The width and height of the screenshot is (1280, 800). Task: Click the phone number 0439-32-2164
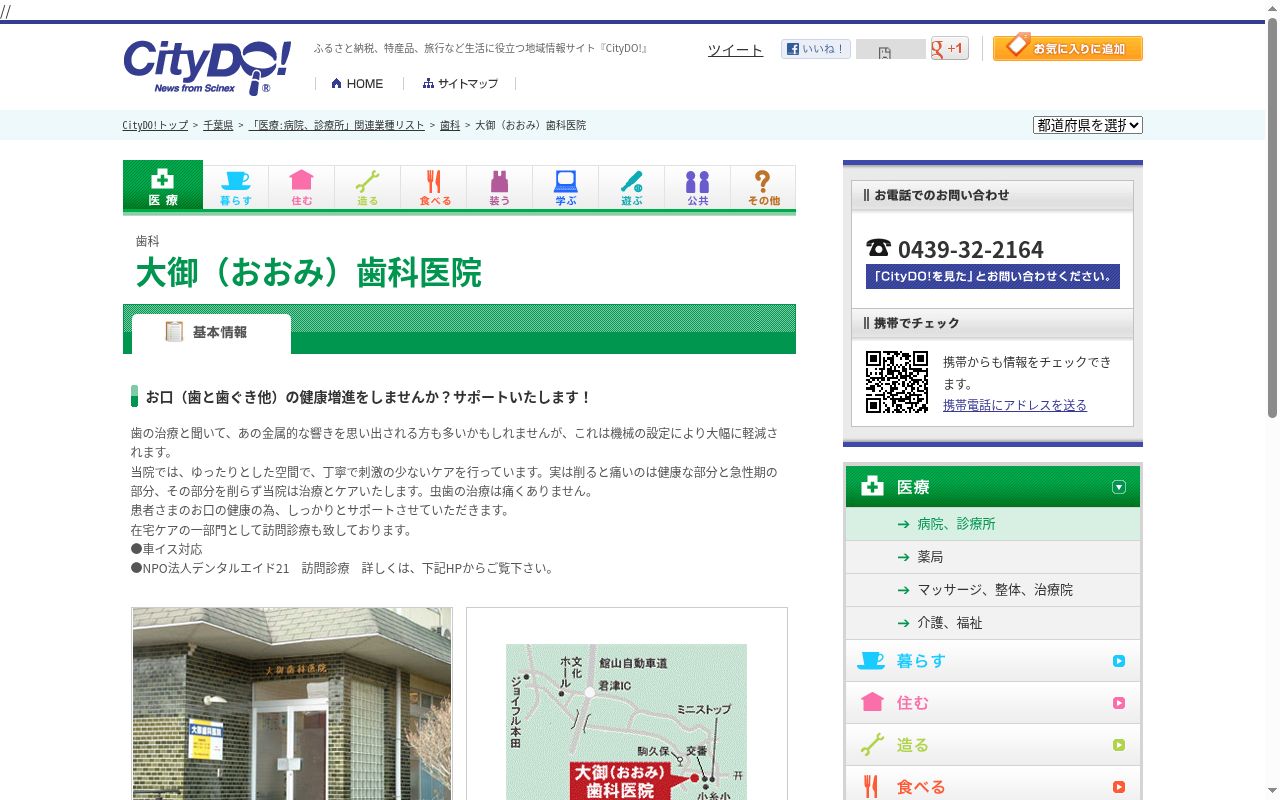[970, 249]
